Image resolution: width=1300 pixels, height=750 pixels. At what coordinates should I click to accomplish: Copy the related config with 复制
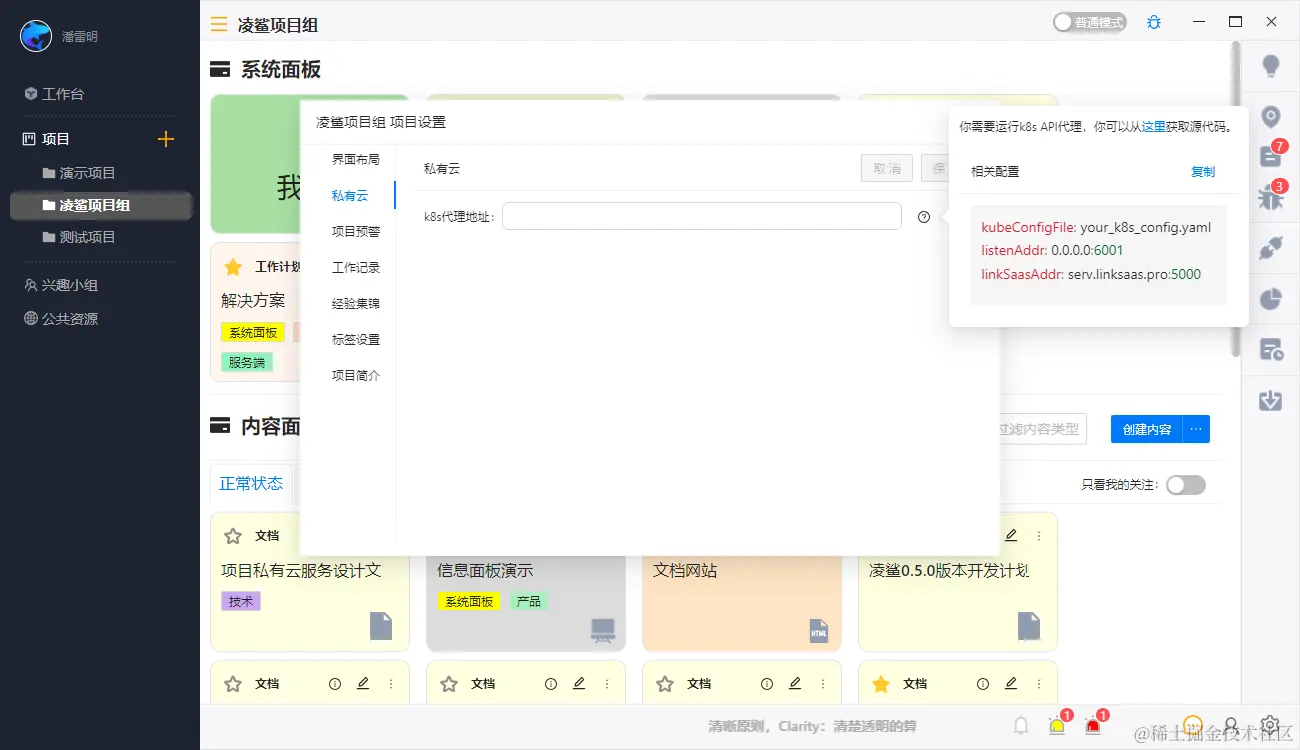[1203, 172]
